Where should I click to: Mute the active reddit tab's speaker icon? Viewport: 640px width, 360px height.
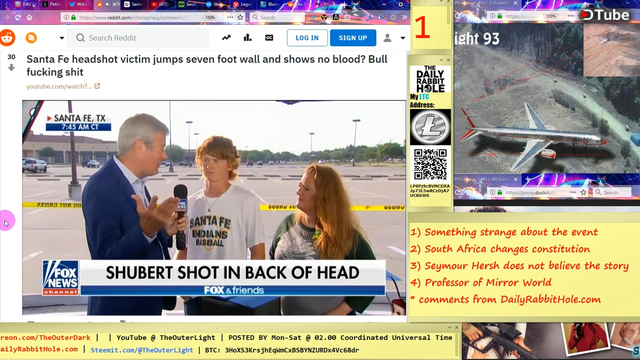pyautogui.click(x=108, y=4)
